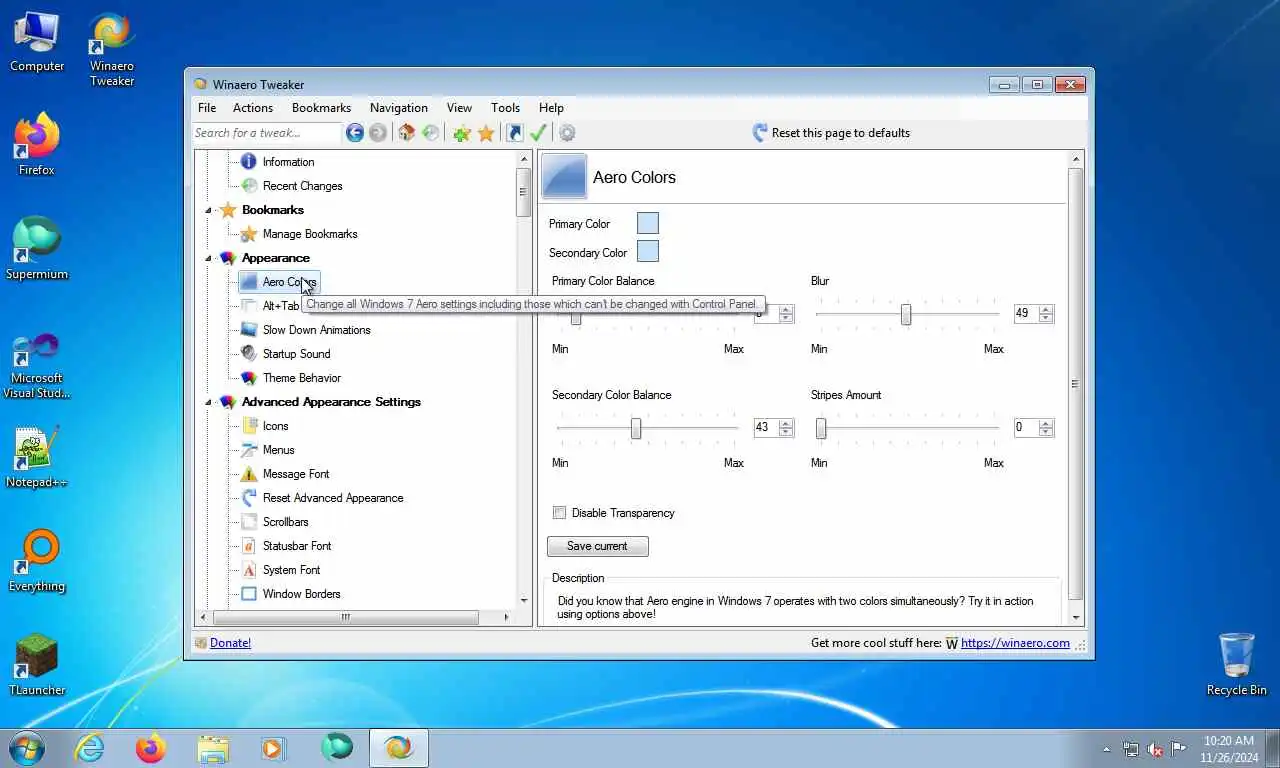Click the Window Borders icon

249,594
